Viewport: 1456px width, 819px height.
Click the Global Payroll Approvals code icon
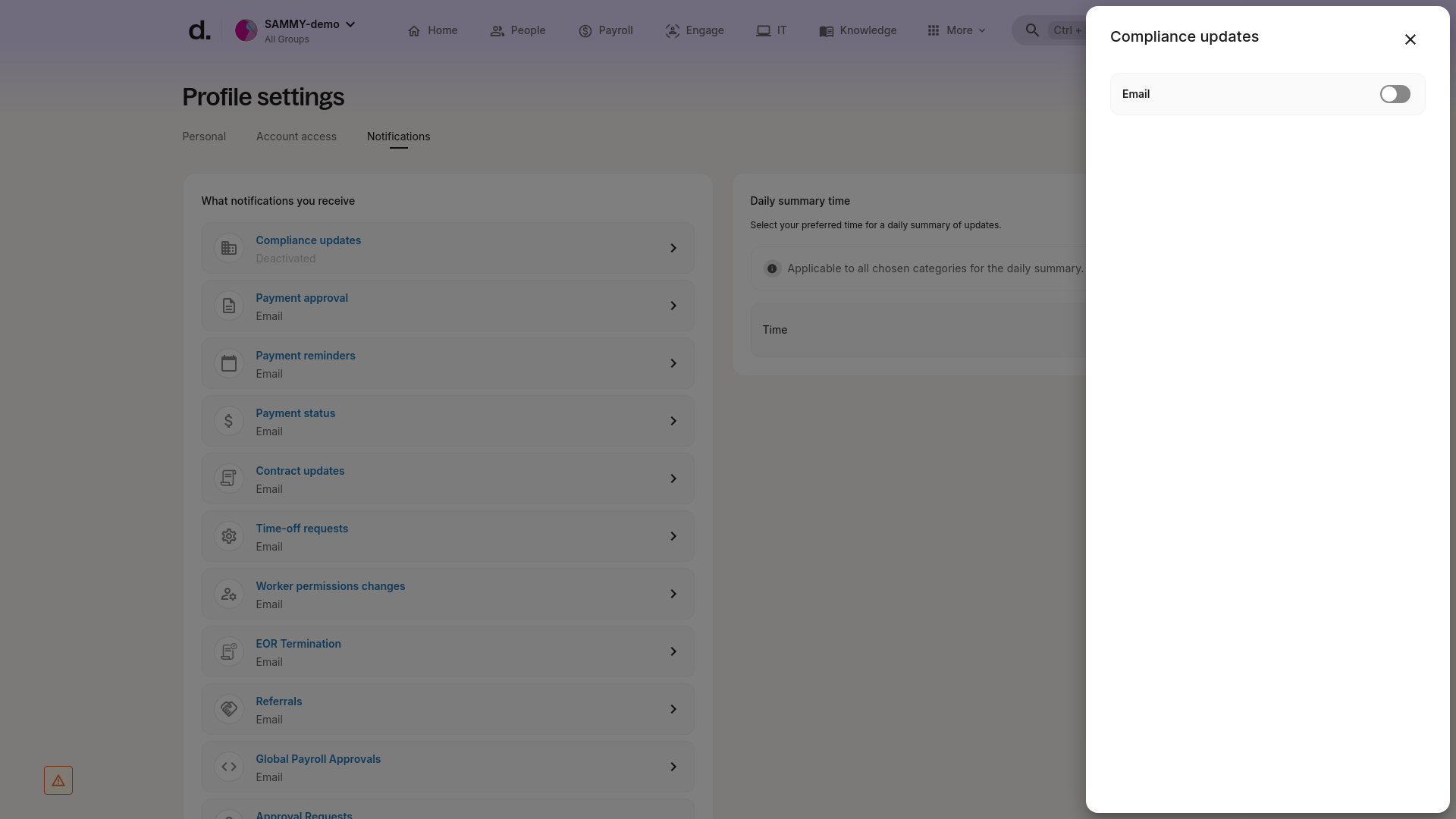point(228,767)
